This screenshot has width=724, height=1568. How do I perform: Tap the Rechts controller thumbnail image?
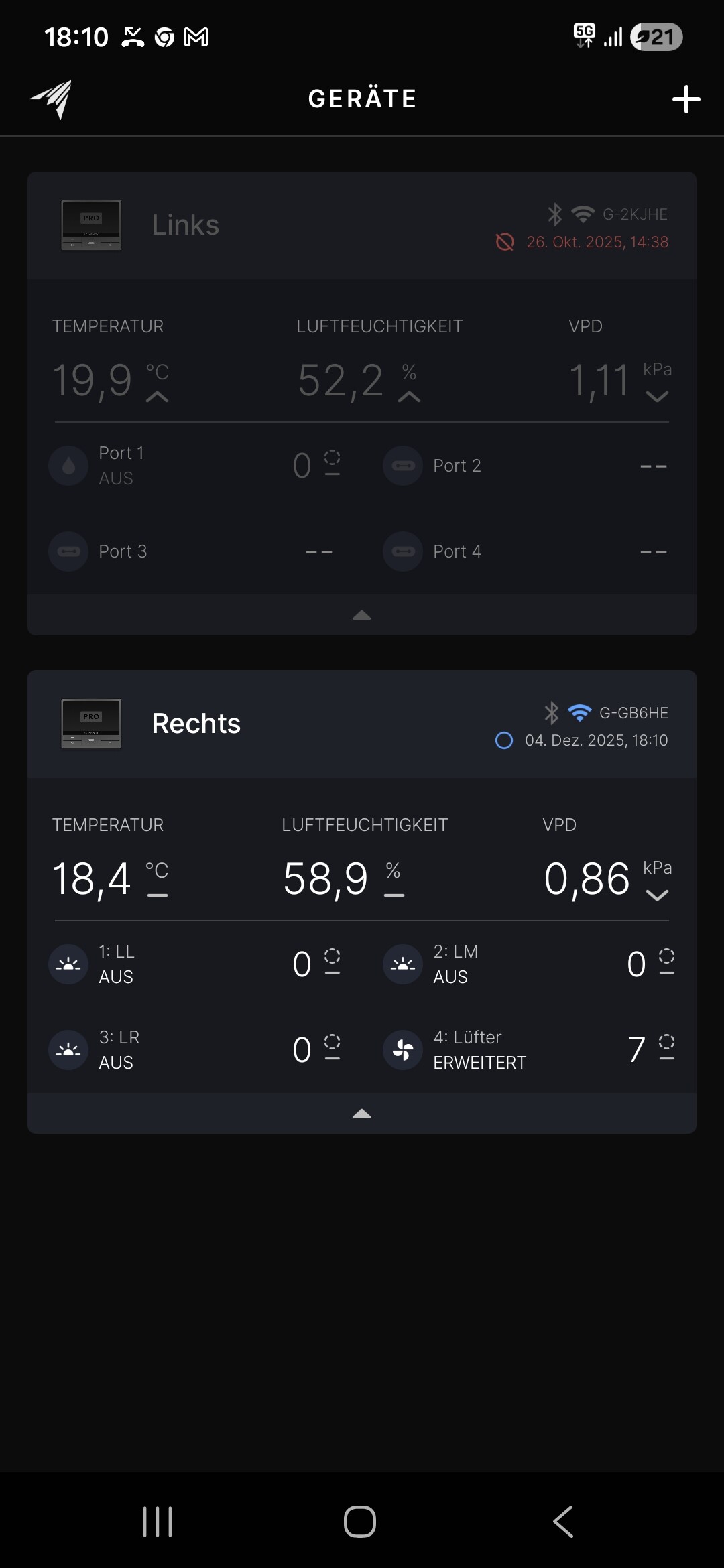[91, 724]
